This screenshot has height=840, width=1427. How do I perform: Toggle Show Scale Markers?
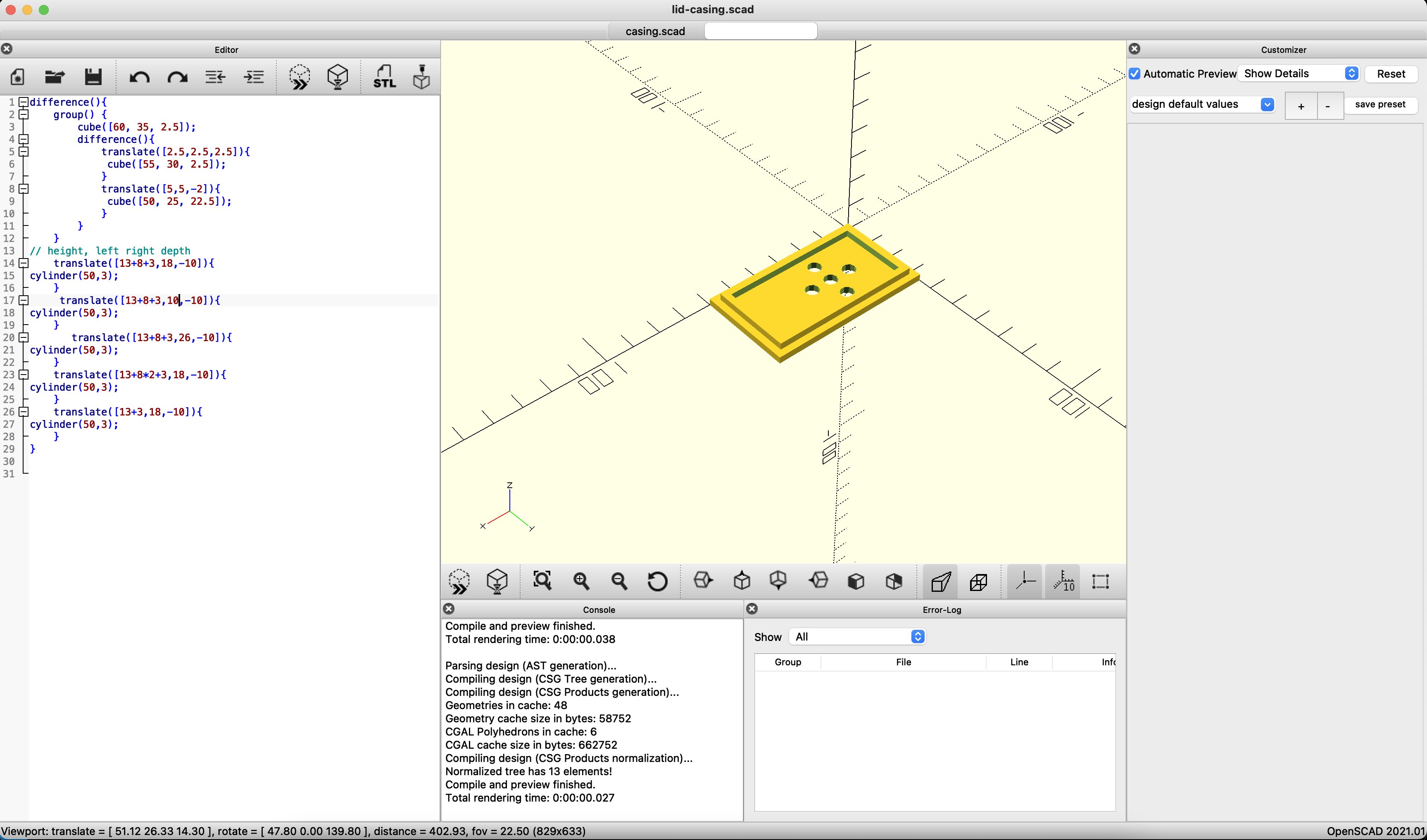(x=1063, y=581)
